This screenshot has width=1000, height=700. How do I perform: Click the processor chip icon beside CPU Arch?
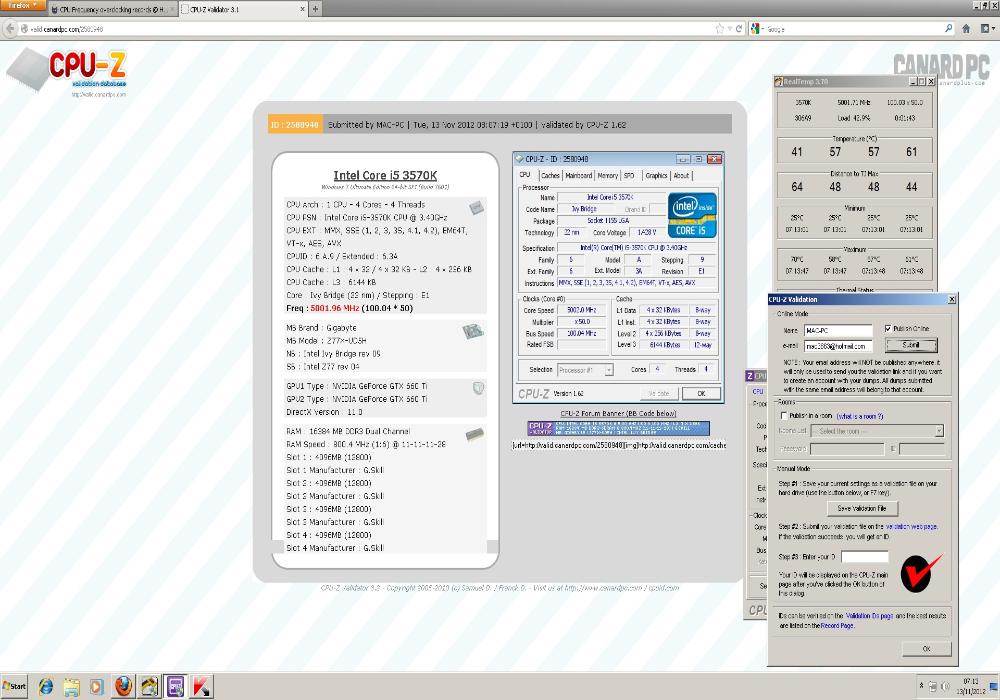[x=476, y=207]
